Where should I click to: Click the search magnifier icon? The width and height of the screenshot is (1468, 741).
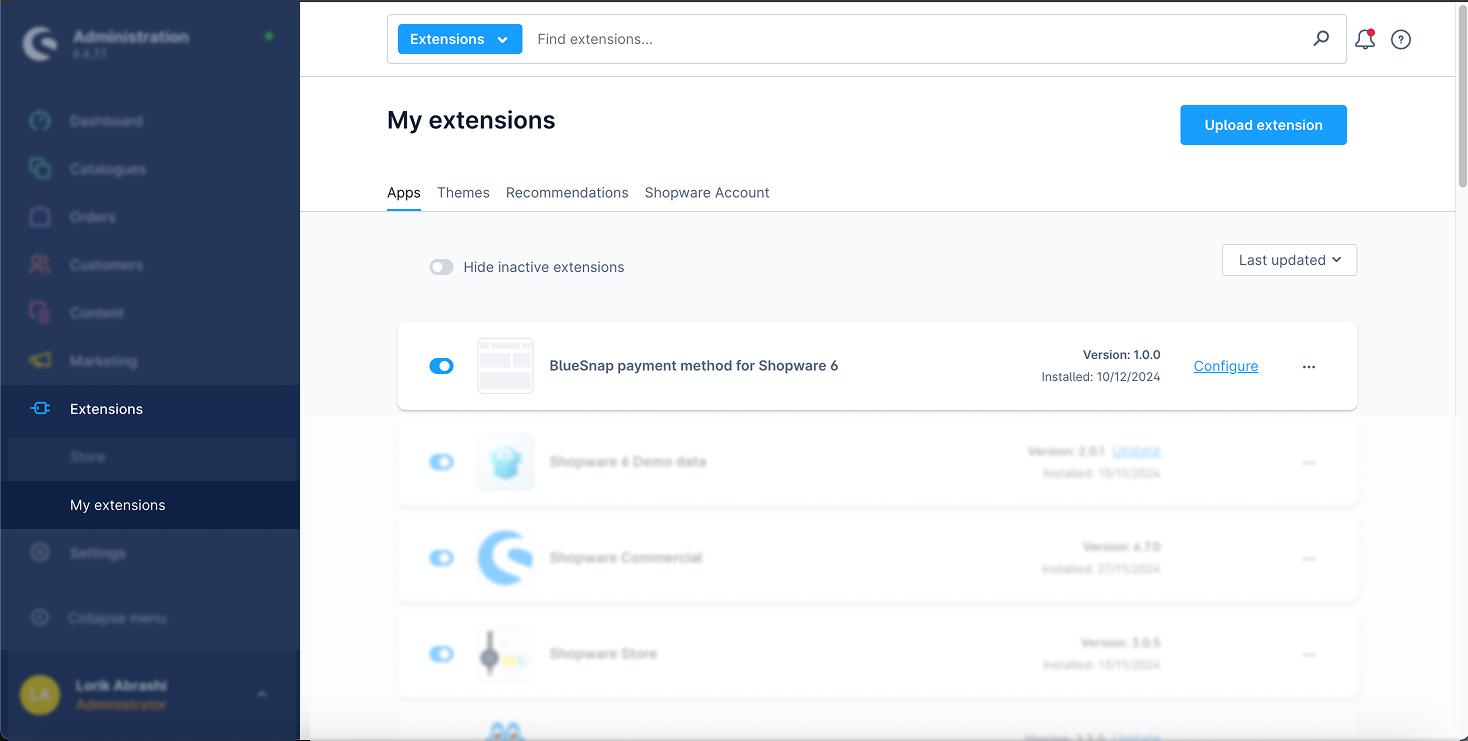[1321, 39]
